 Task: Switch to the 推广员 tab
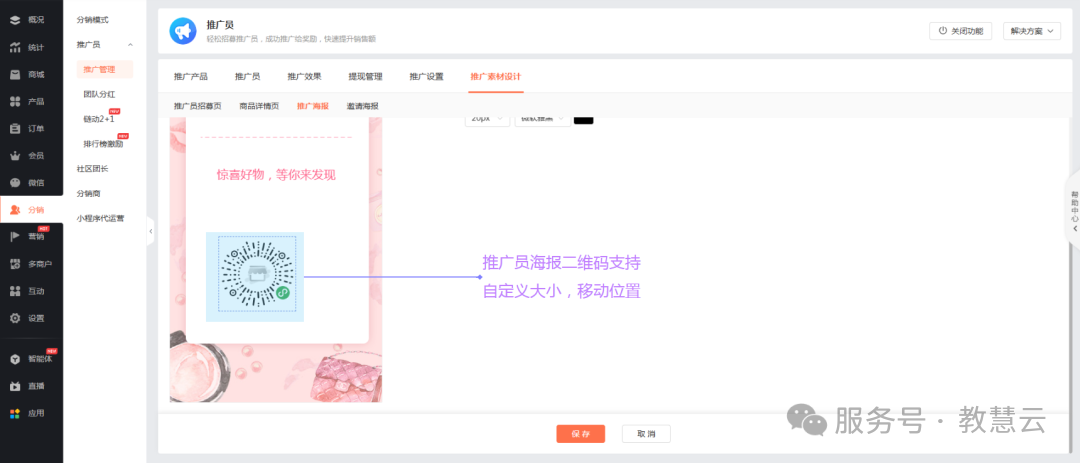coord(247,76)
